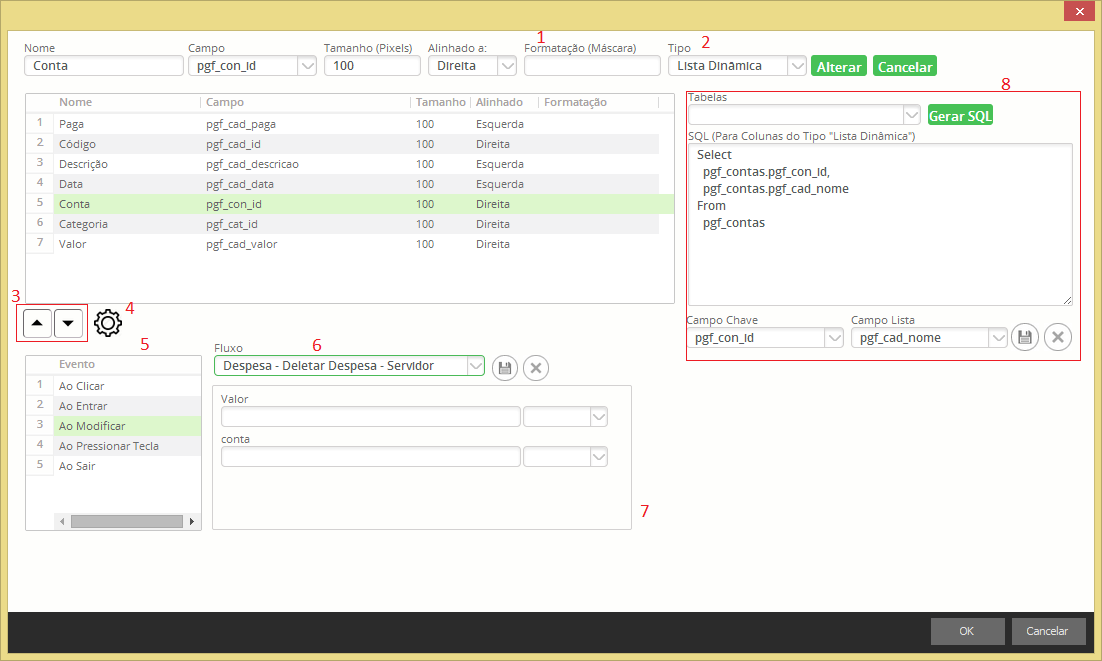
Task: Open the gear settings icon
Action: pos(108,323)
